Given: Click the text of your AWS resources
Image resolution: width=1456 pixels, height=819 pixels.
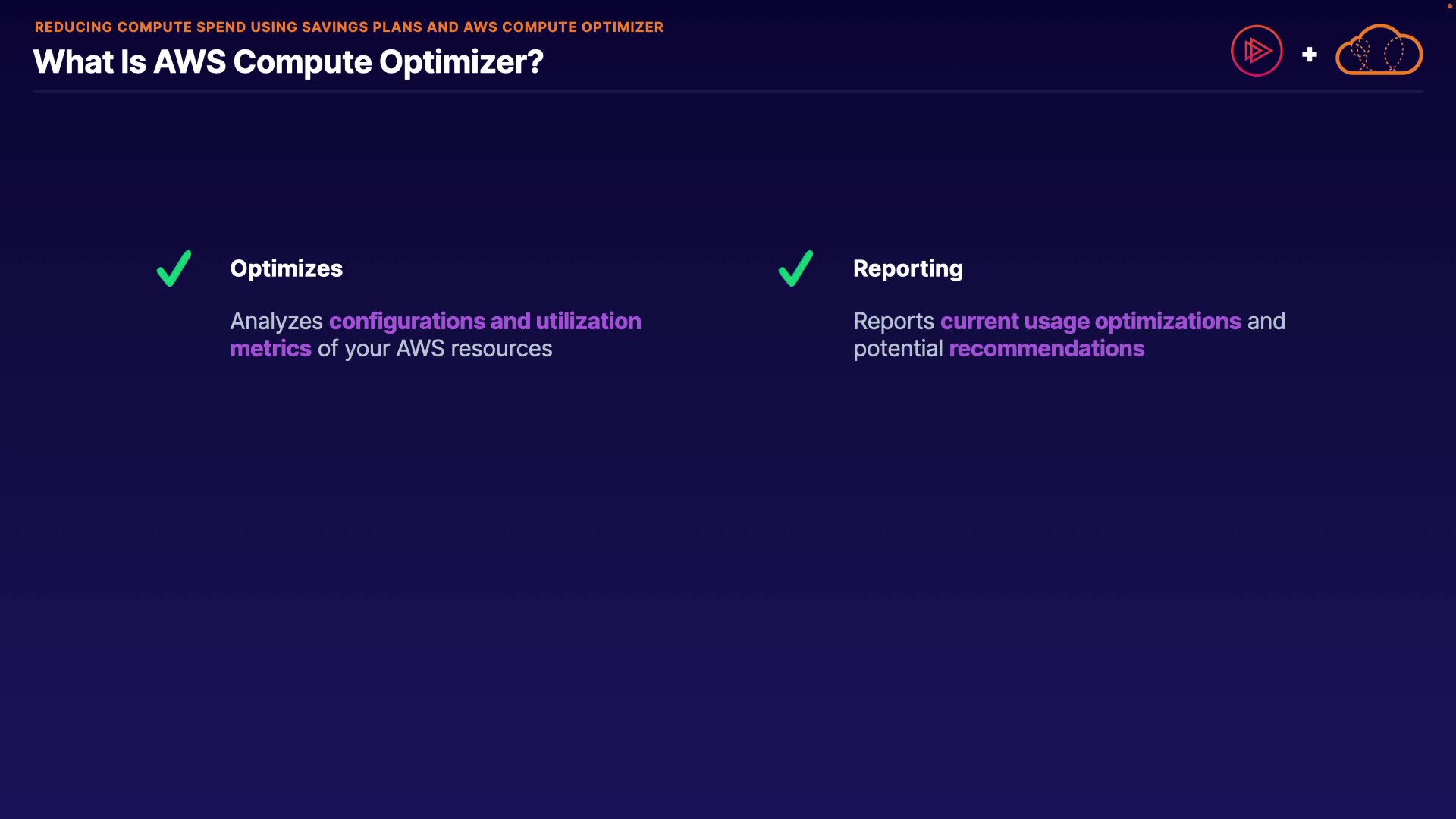Looking at the screenshot, I should point(435,348).
